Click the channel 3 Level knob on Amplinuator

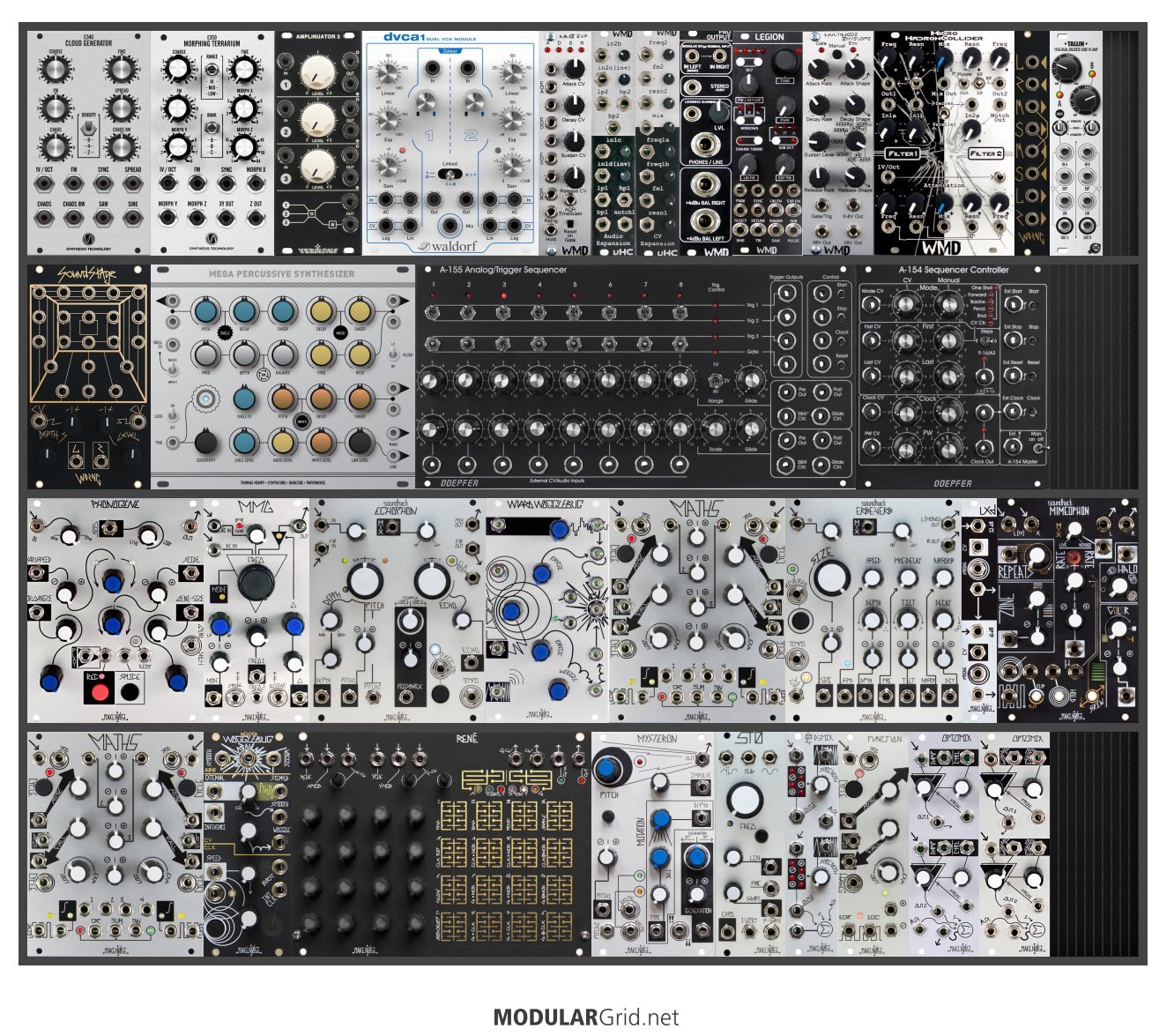coord(318,168)
